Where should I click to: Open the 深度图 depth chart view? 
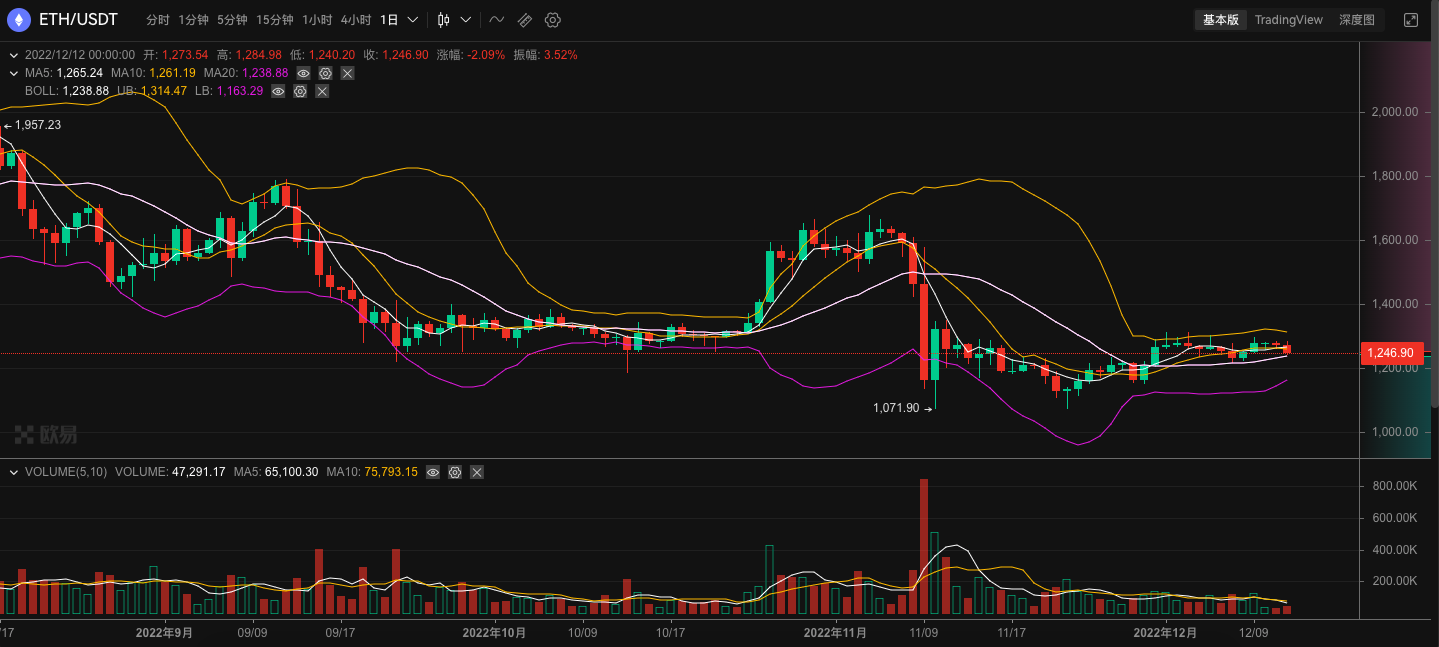pyautogui.click(x=1355, y=19)
